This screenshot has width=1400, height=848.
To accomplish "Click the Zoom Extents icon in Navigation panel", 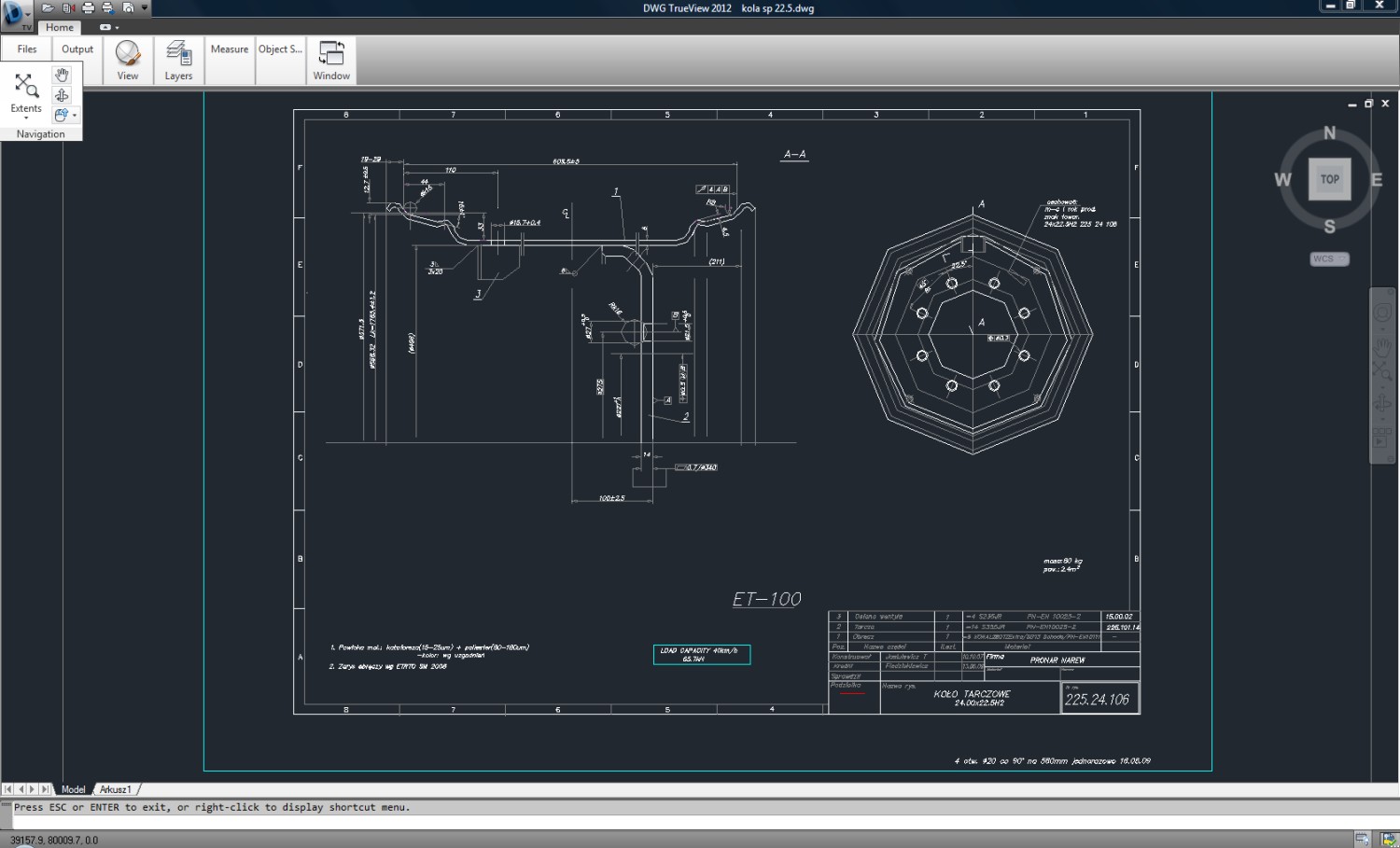I will (26, 87).
